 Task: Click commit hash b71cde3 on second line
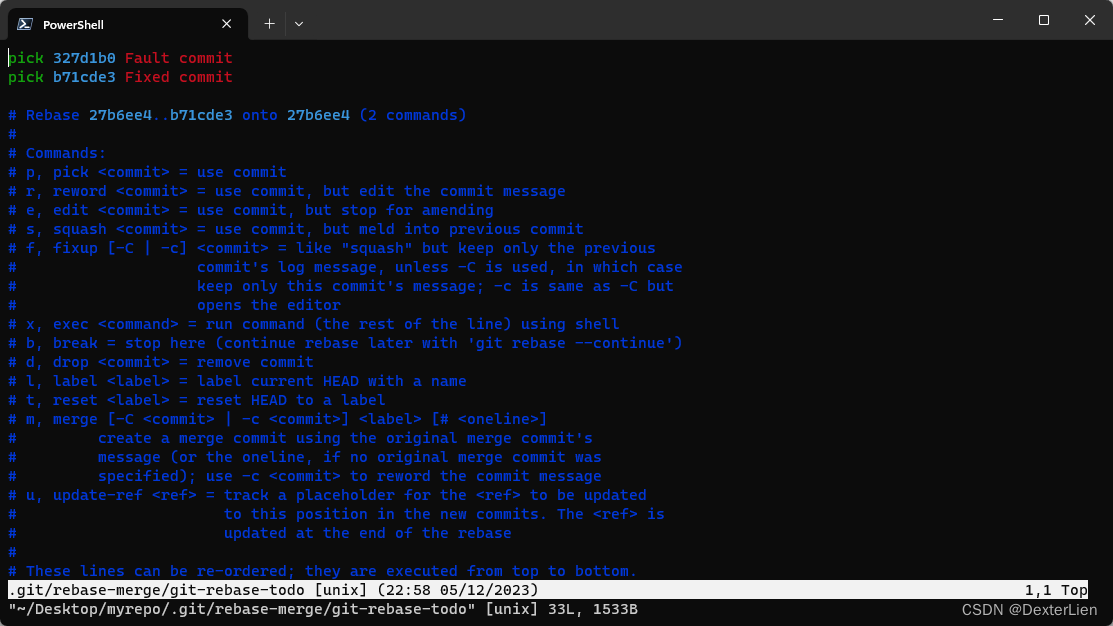(84, 77)
